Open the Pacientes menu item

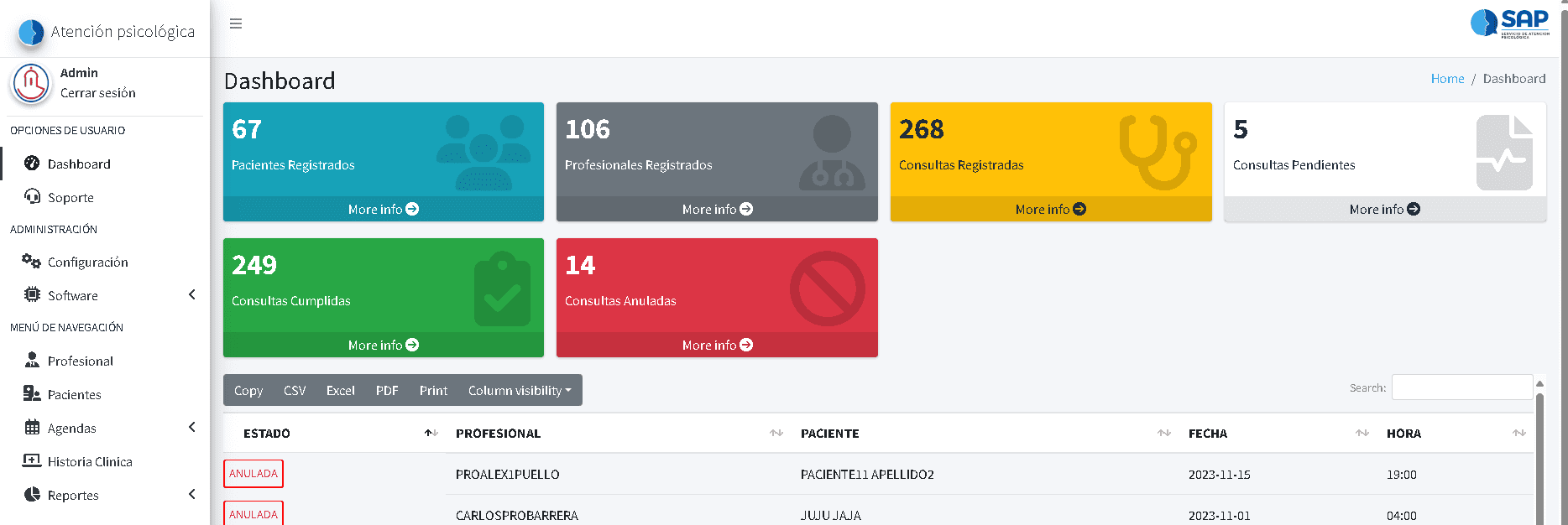pyautogui.click(x=105, y=394)
